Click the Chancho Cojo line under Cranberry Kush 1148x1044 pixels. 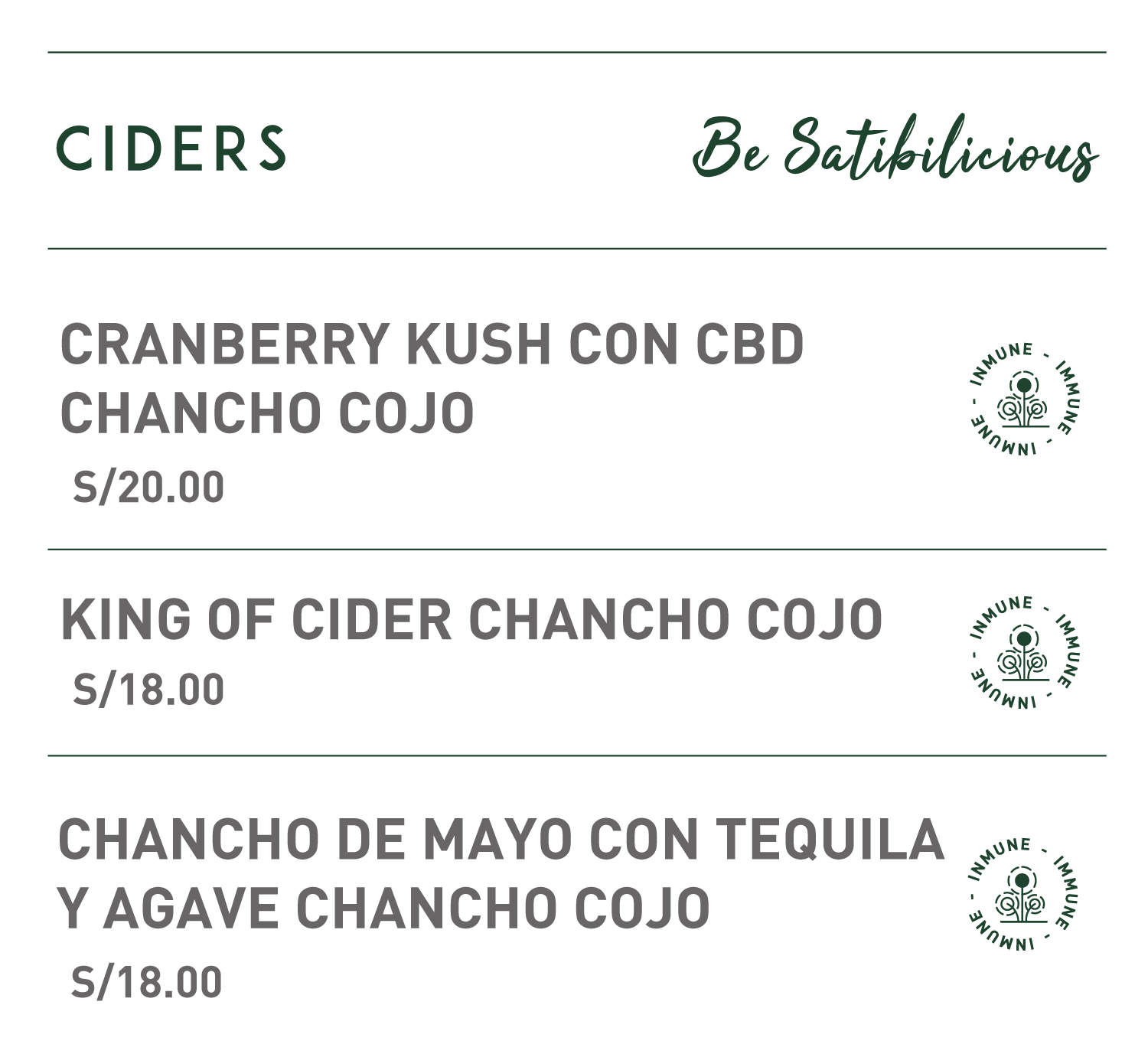pos(267,413)
